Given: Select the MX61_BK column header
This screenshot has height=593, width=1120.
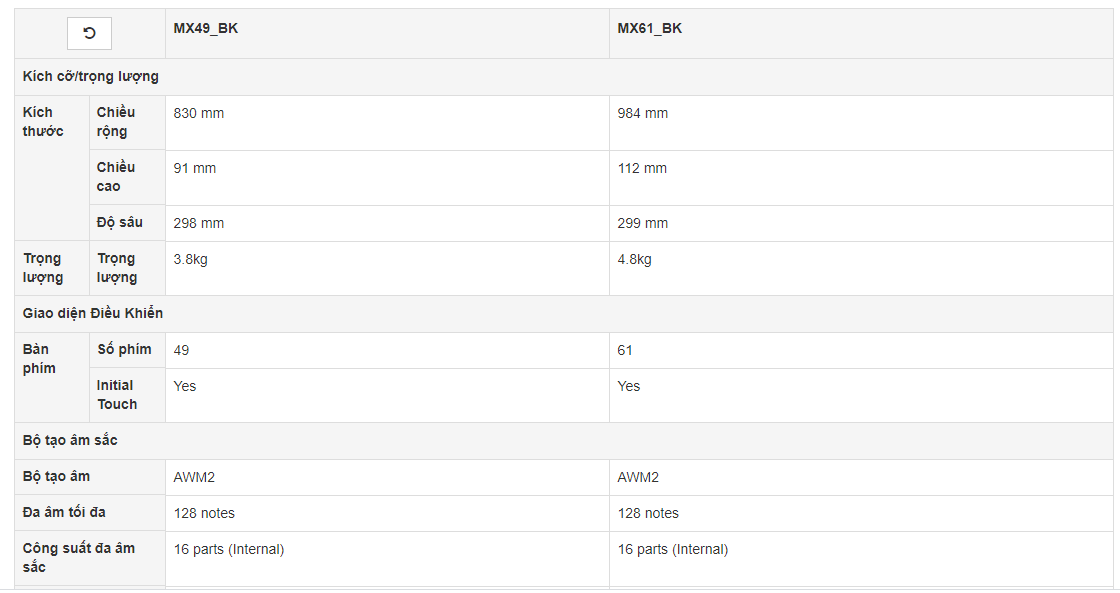Looking at the screenshot, I should [649, 29].
